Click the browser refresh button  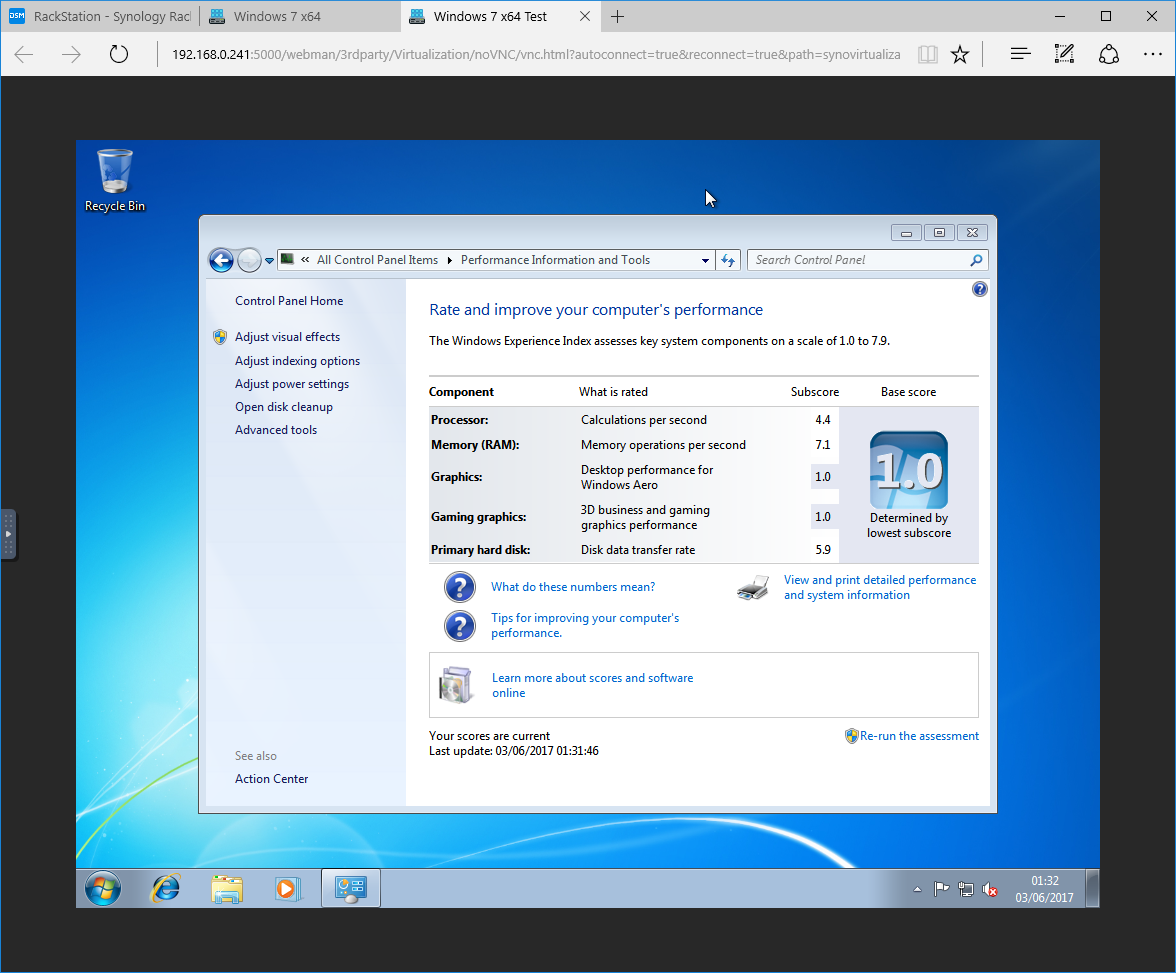click(x=118, y=54)
